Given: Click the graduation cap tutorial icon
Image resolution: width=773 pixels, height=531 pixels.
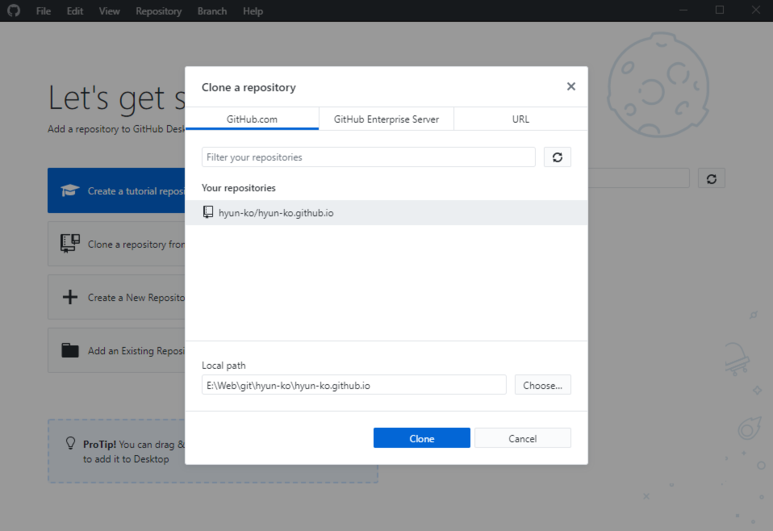Looking at the screenshot, I should coord(70,190).
